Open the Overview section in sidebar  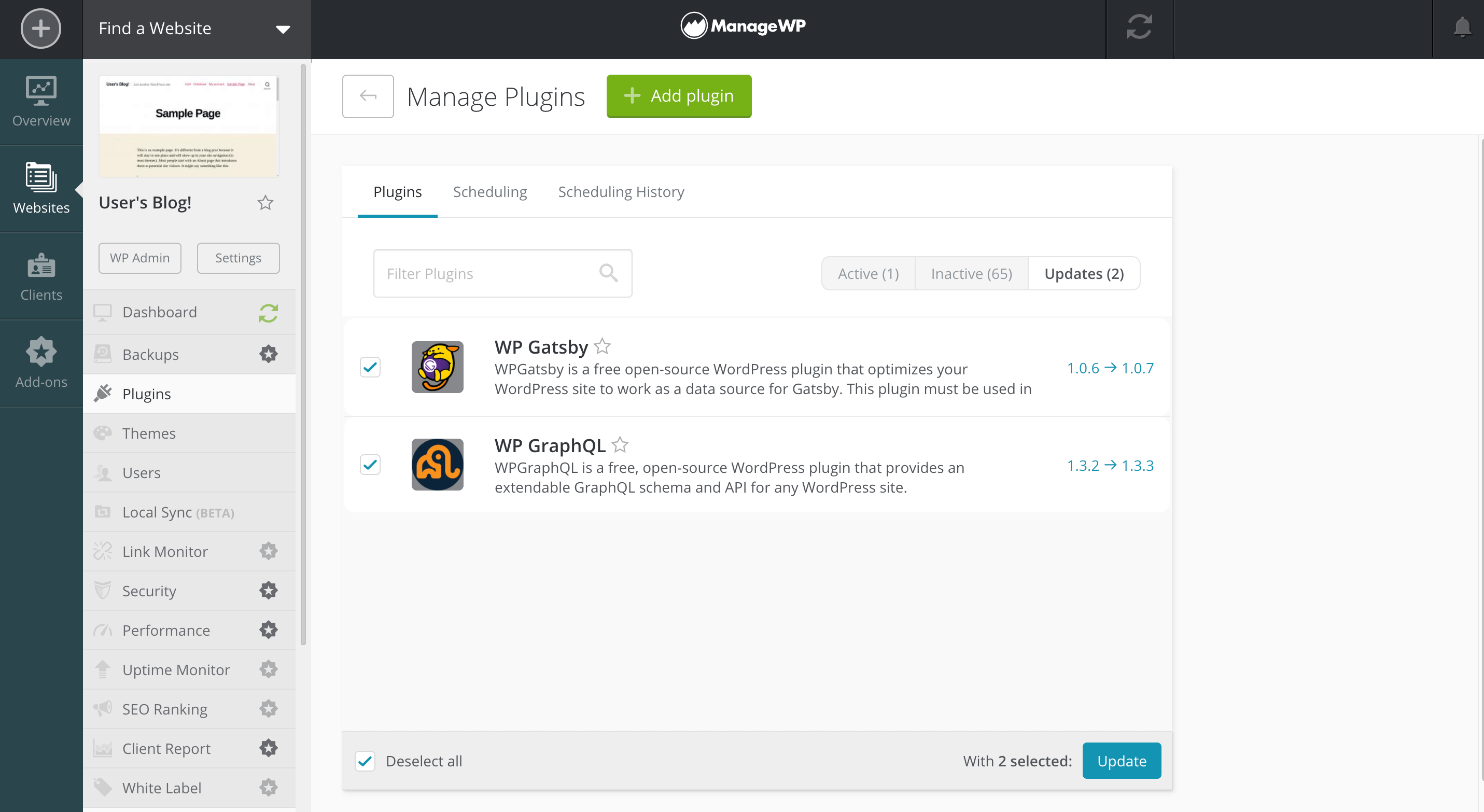(41, 102)
